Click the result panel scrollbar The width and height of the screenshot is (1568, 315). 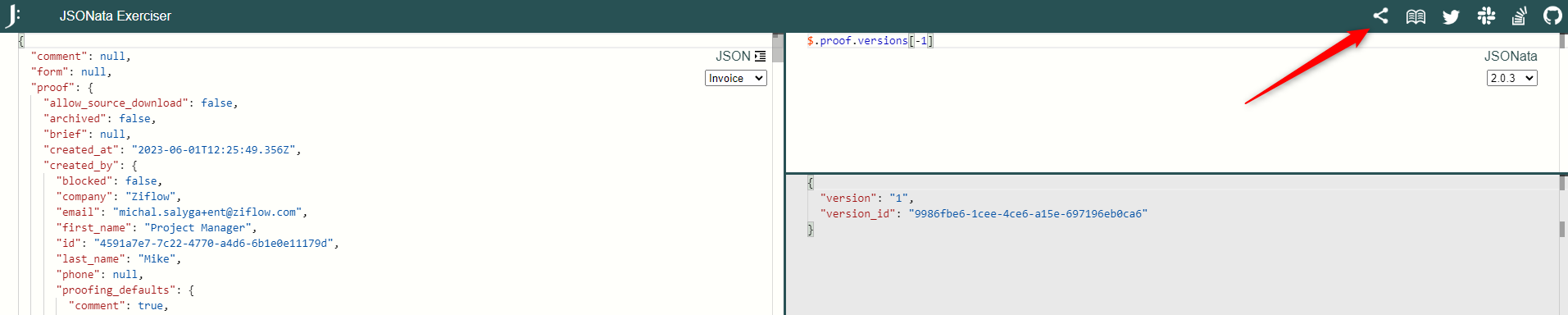point(1562,244)
